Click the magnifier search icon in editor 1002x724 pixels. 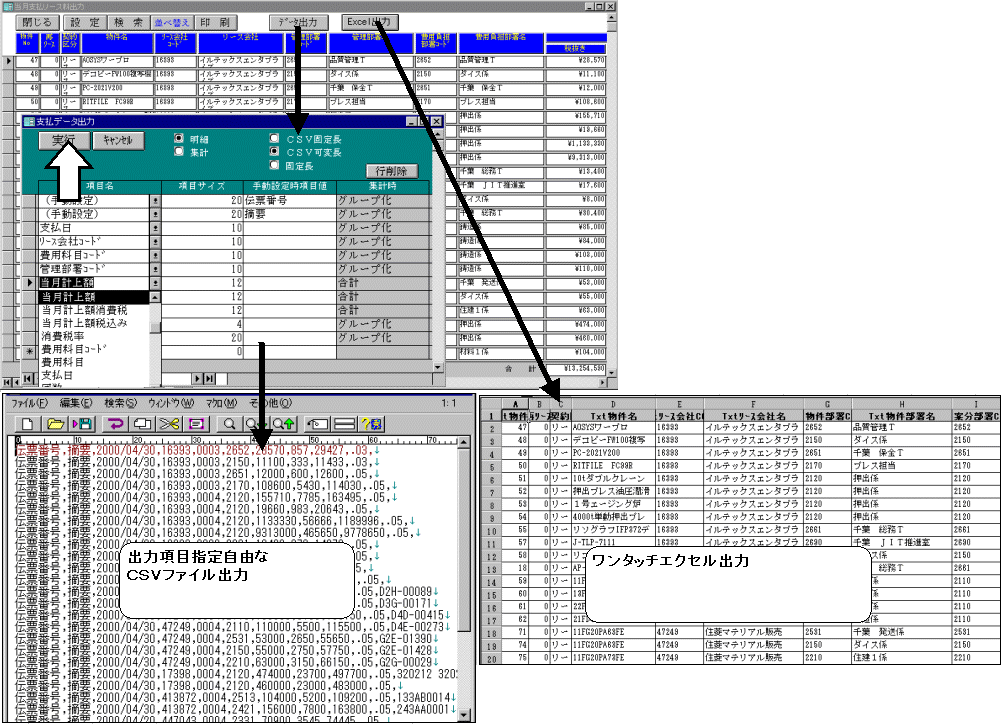[x=229, y=424]
